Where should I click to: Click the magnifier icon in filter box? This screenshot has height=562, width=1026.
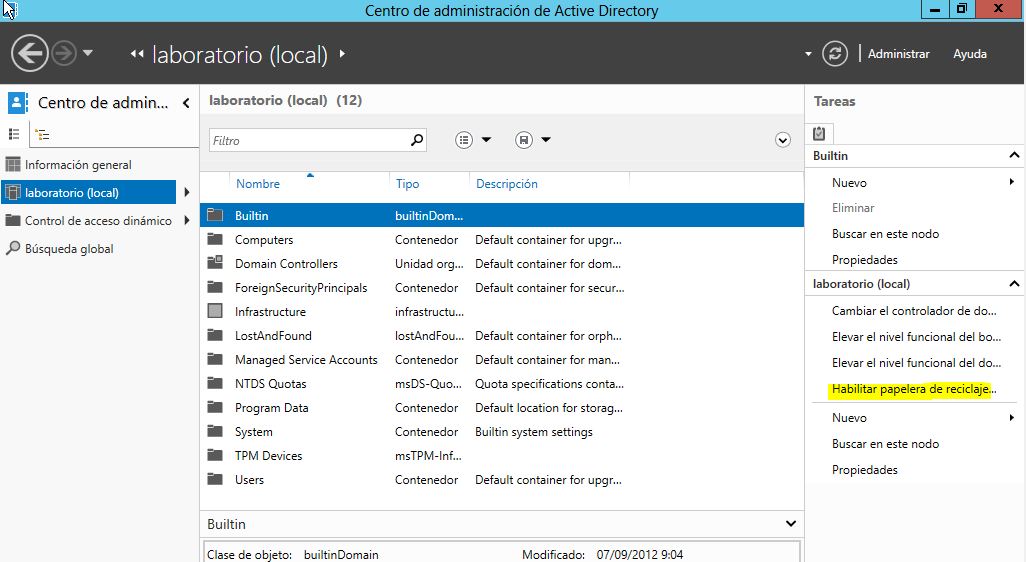coord(417,139)
